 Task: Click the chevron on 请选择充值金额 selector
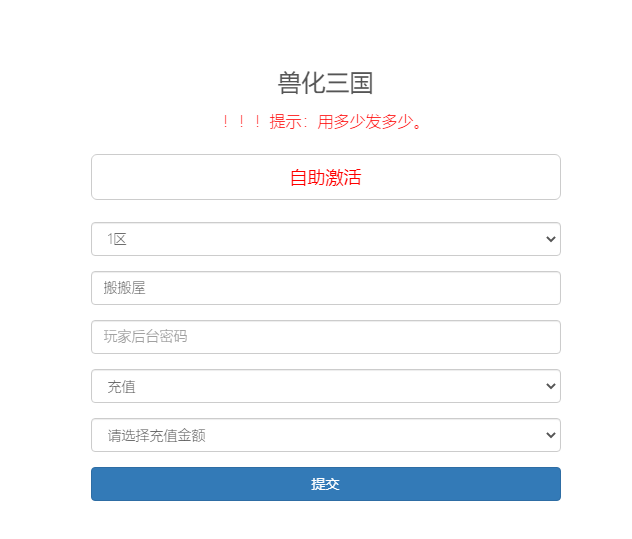click(x=550, y=435)
